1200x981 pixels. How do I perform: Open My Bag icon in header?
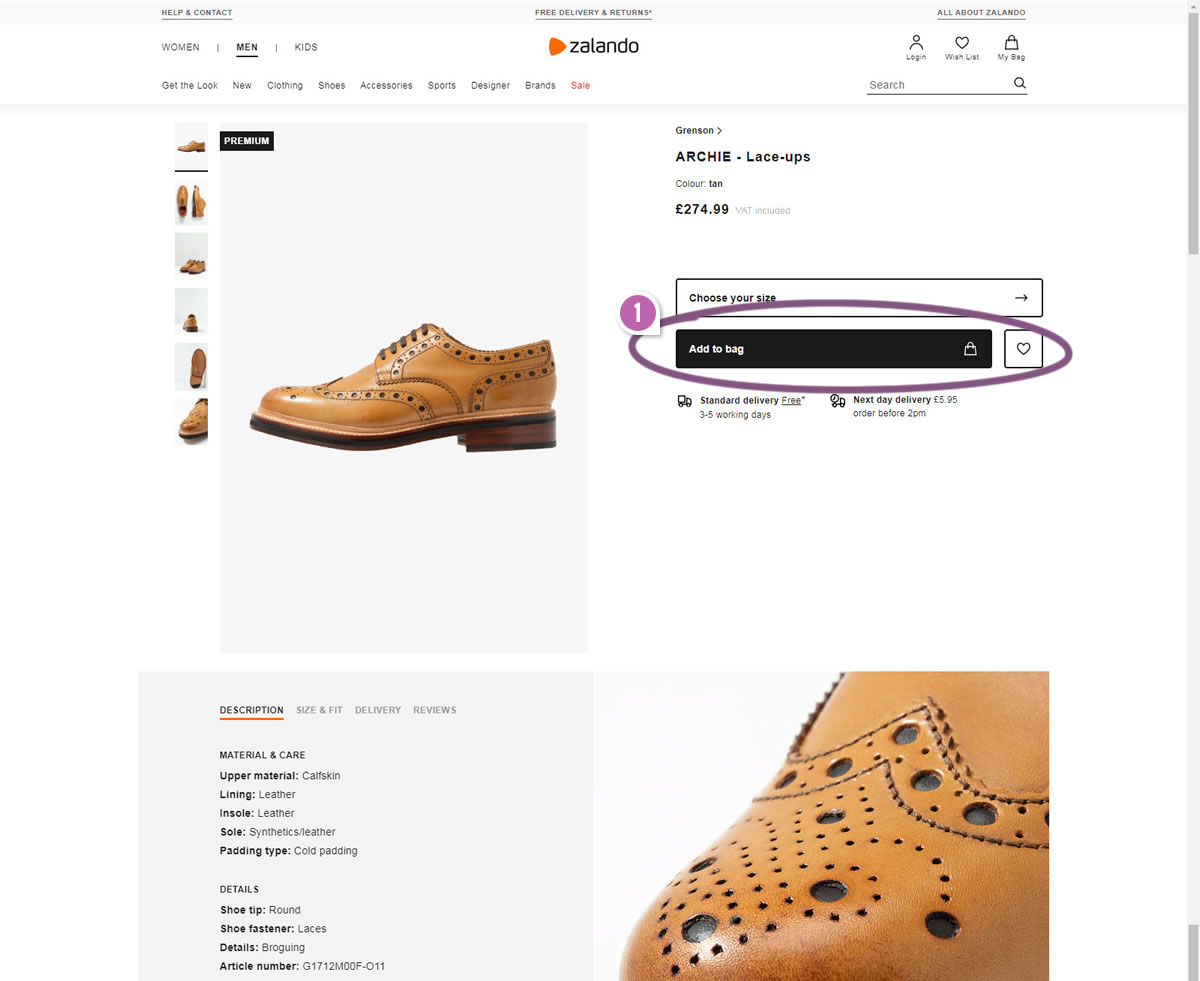(1011, 47)
